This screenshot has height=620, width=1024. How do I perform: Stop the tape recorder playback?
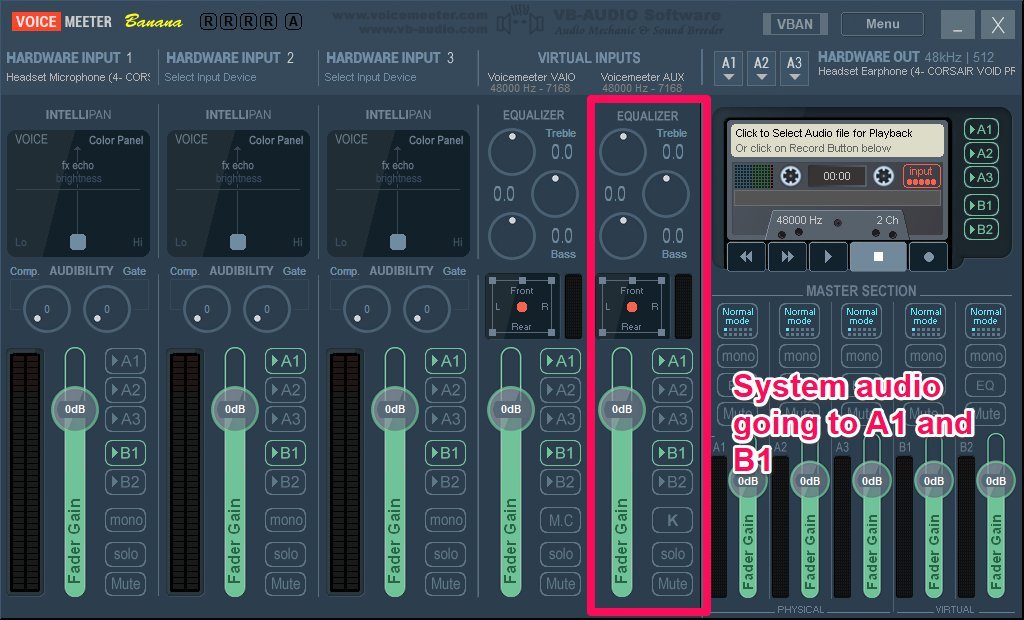pos(878,256)
